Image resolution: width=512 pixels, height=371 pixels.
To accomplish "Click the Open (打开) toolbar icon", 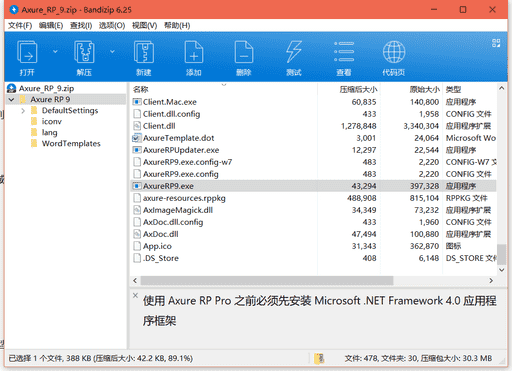I will point(27,52).
